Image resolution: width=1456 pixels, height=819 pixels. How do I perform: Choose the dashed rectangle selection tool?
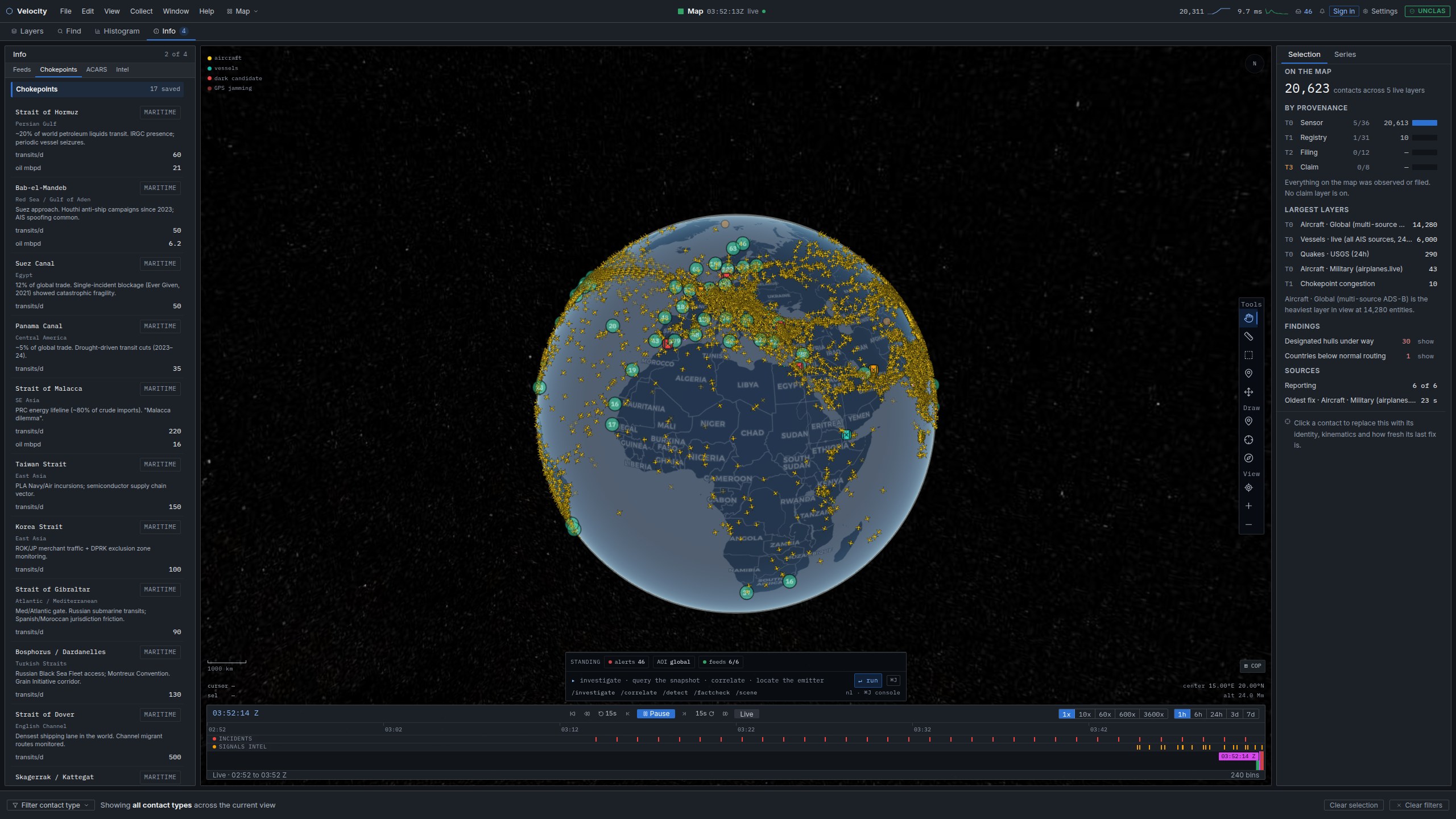click(1248, 355)
